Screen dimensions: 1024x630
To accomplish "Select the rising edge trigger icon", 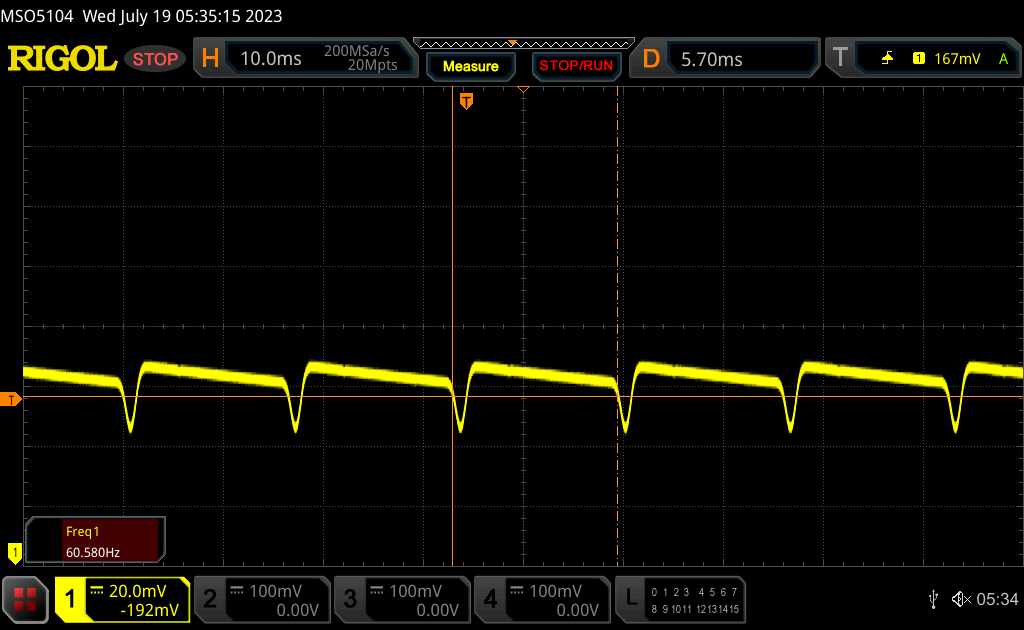I will [887, 59].
